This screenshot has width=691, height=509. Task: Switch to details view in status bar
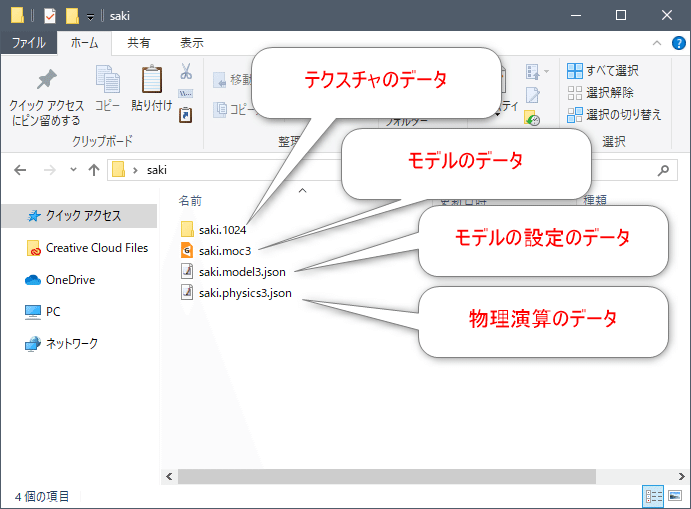653,497
